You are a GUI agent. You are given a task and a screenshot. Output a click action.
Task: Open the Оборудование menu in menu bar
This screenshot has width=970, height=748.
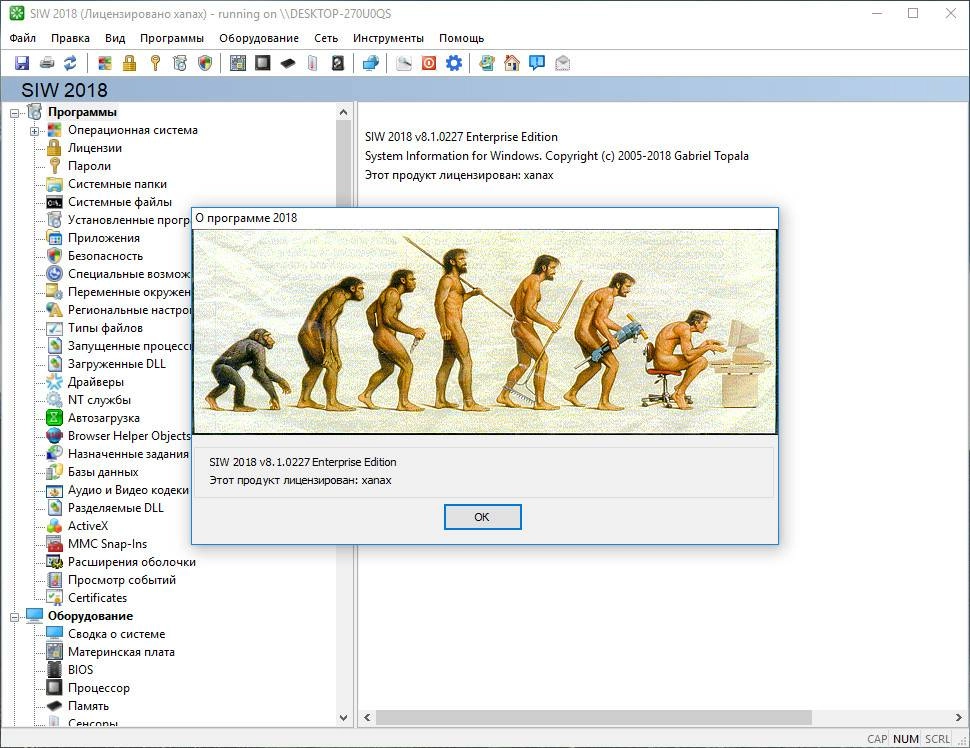pos(259,38)
